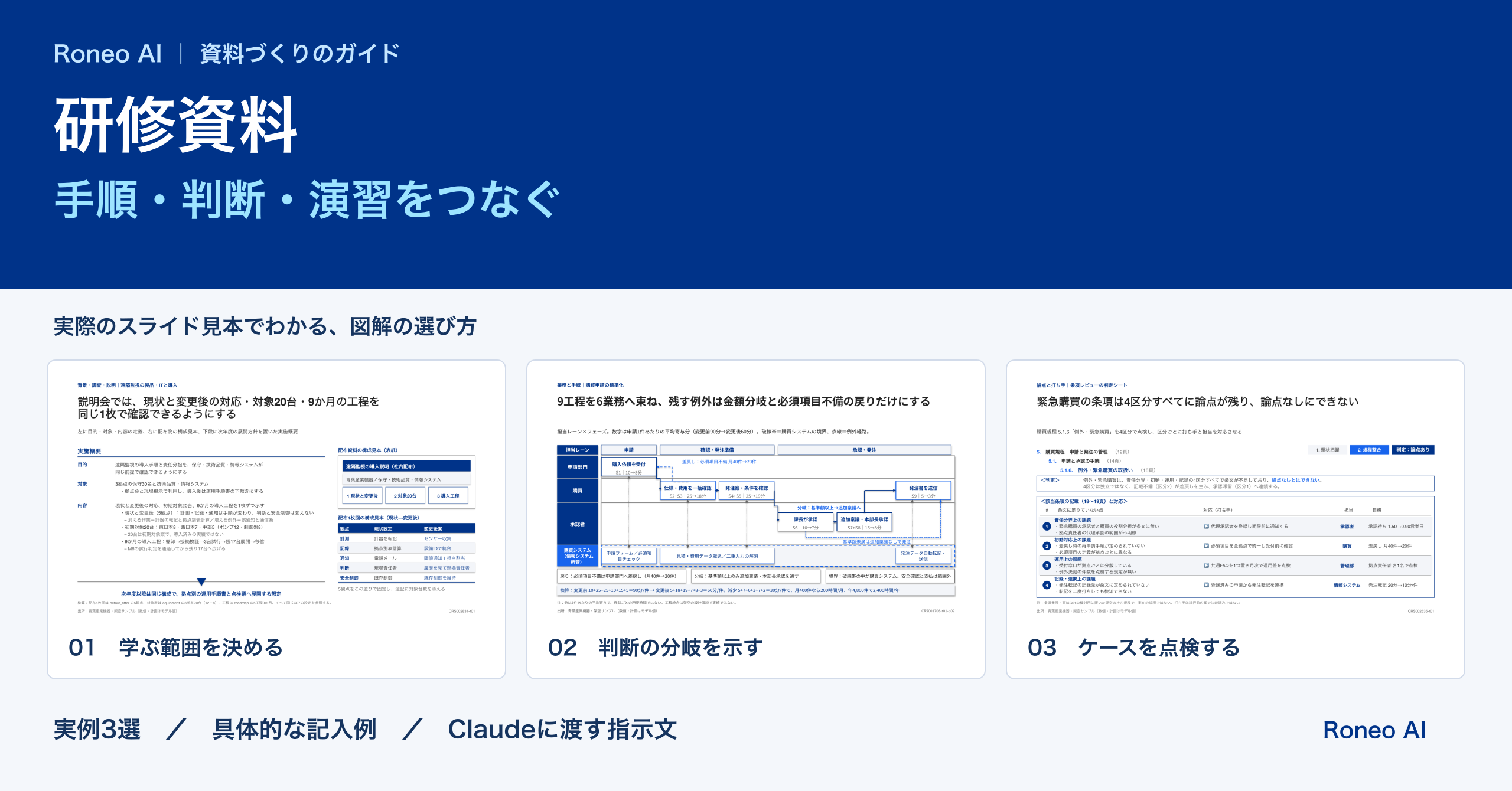The height and width of the screenshot is (791, 1512).
Task: Click the footer text 具体的な記入例
Action: [294, 730]
